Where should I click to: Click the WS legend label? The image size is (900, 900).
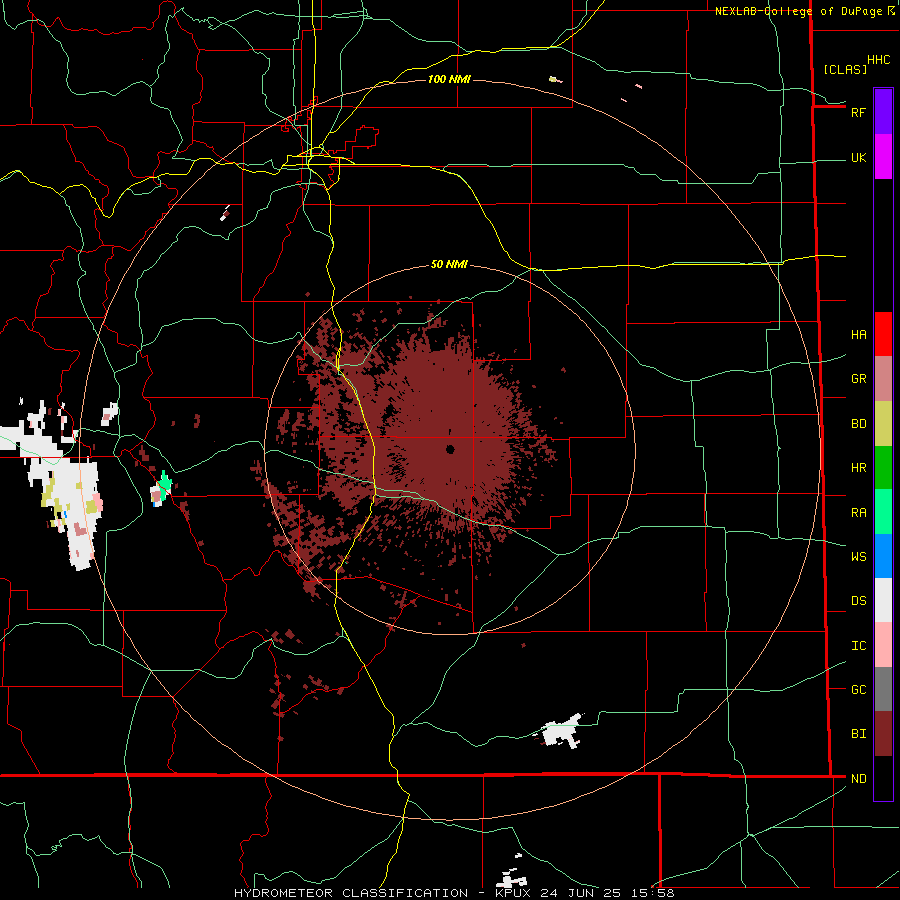(x=858, y=557)
